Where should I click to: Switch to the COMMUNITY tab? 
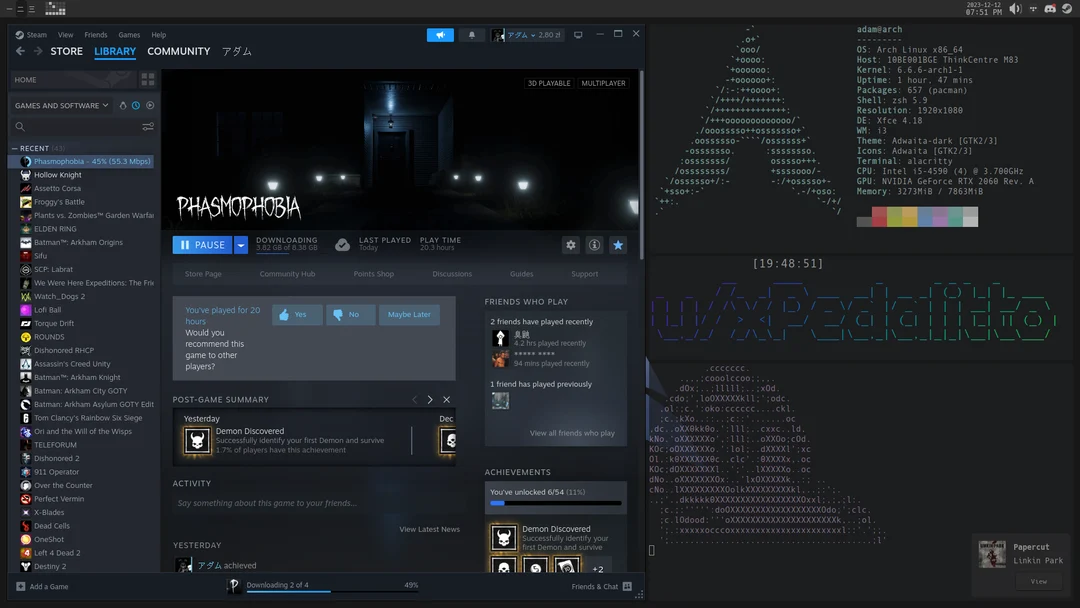click(179, 51)
